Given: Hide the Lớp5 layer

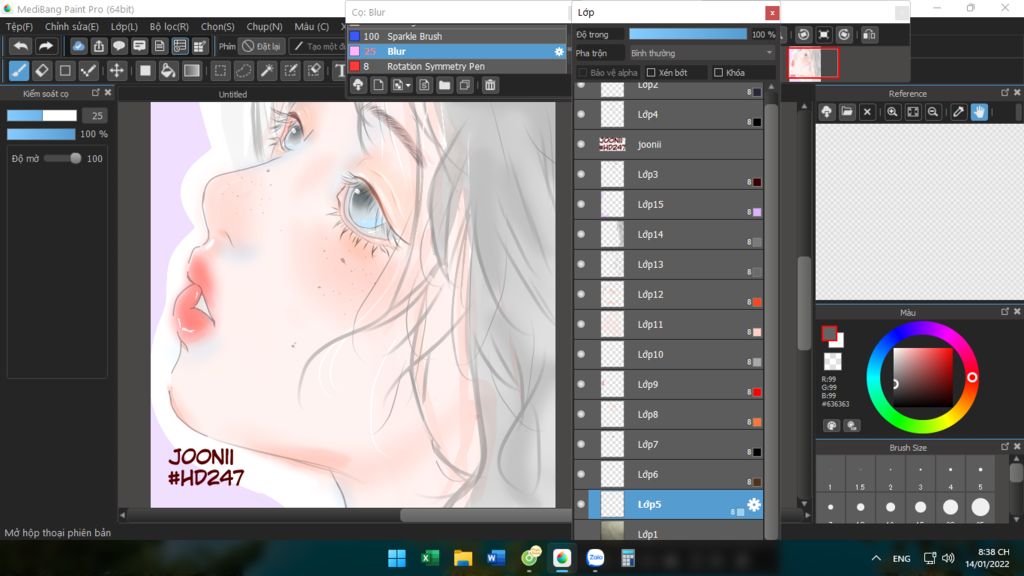Looking at the screenshot, I should point(581,504).
